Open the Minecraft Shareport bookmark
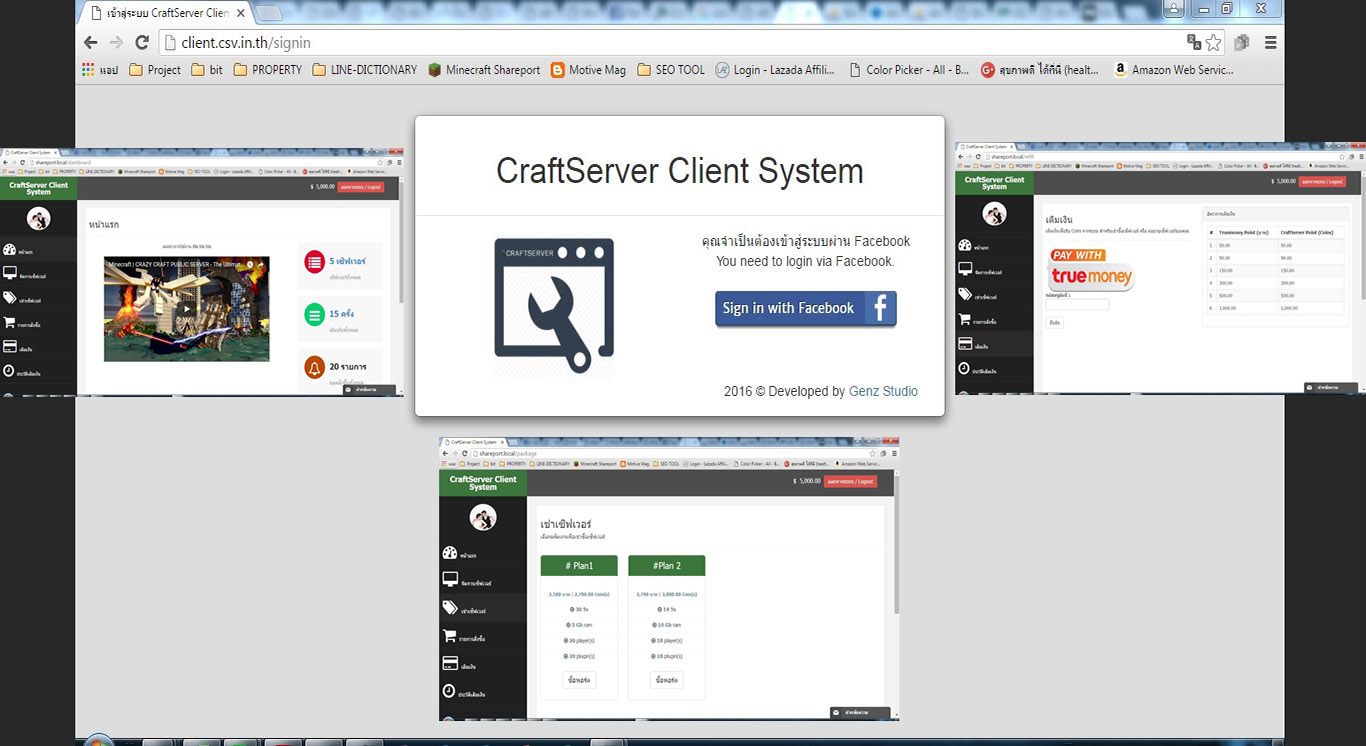Image resolution: width=1366 pixels, height=746 pixels. (484, 70)
